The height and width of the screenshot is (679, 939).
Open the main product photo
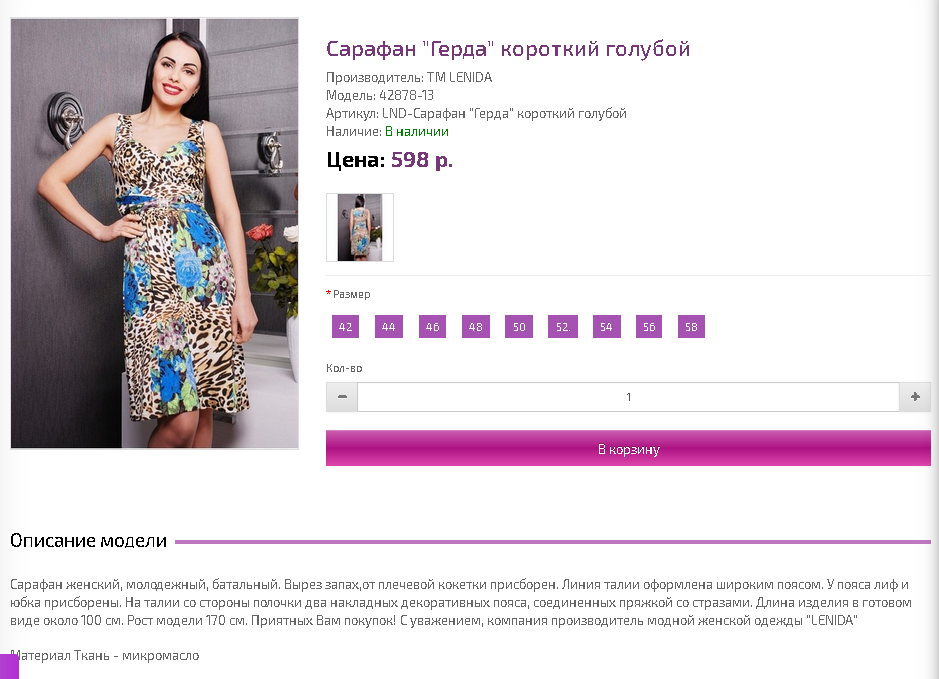(x=155, y=234)
